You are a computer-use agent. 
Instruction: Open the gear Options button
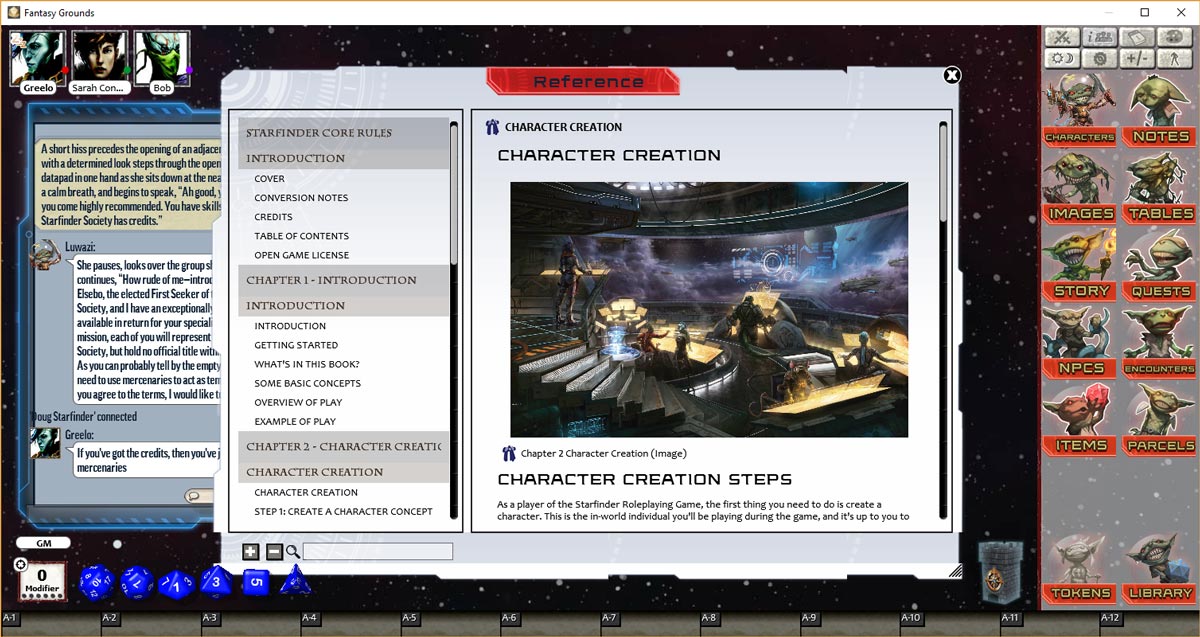[x=1100, y=59]
